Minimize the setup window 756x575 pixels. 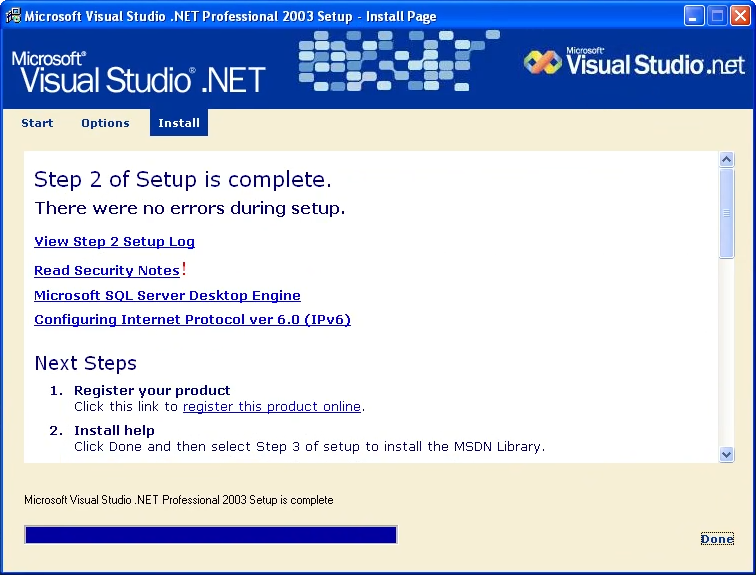pyautogui.click(x=694, y=16)
